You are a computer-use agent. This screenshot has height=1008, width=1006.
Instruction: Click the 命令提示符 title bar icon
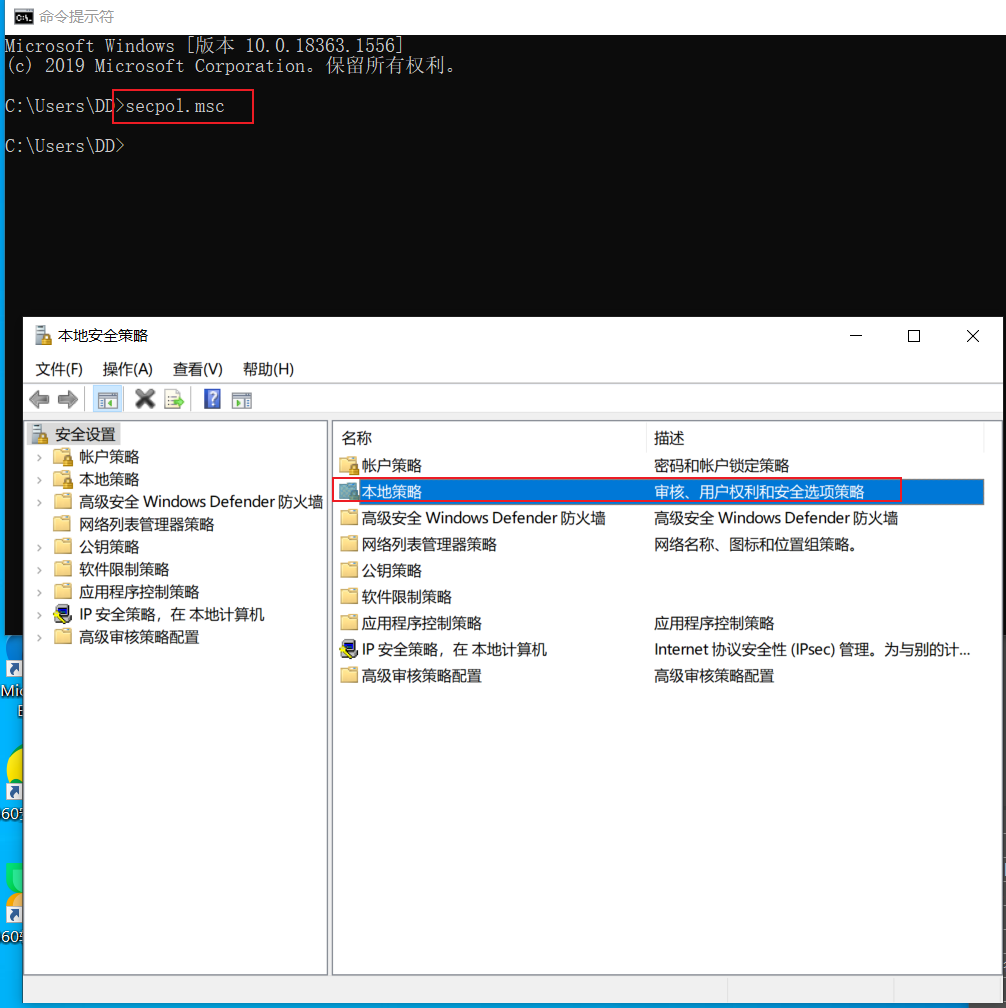(24, 17)
